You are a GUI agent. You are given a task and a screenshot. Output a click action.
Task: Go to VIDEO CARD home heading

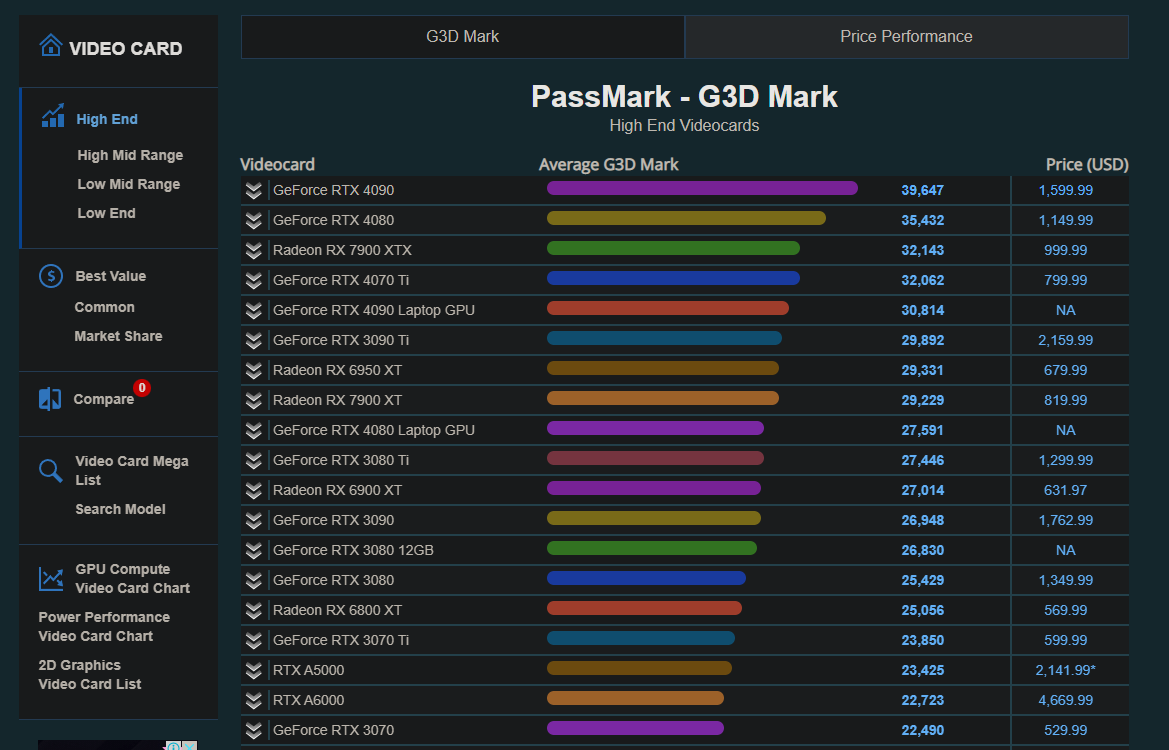coord(125,48)
